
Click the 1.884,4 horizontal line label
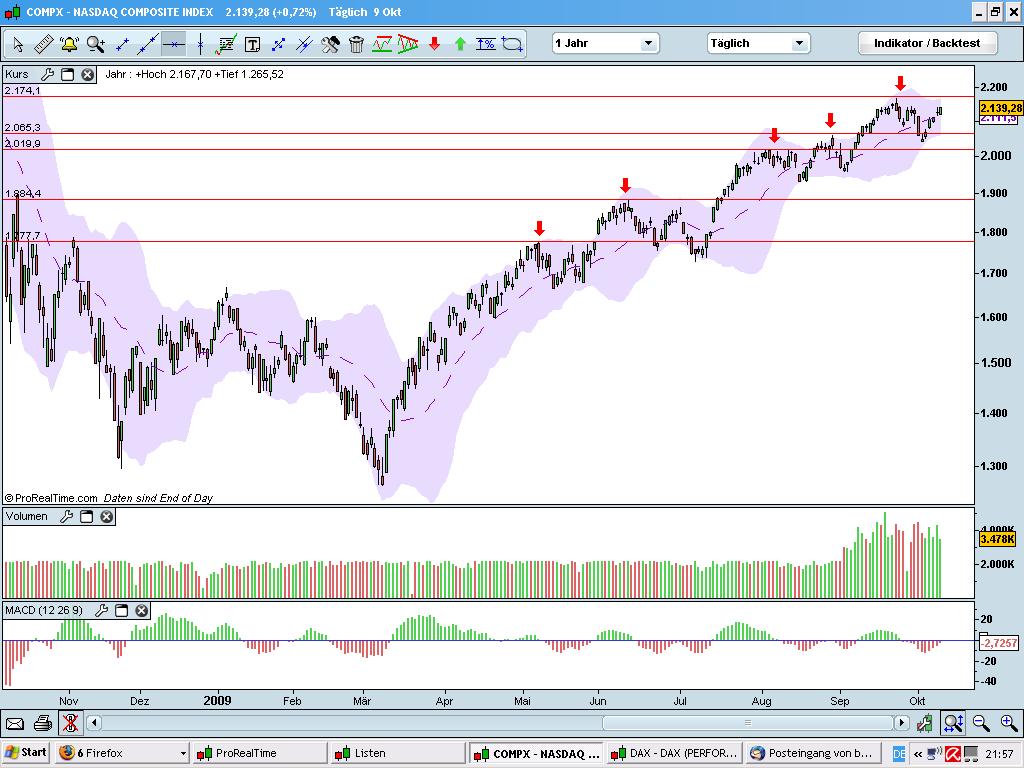pos(23,193)
